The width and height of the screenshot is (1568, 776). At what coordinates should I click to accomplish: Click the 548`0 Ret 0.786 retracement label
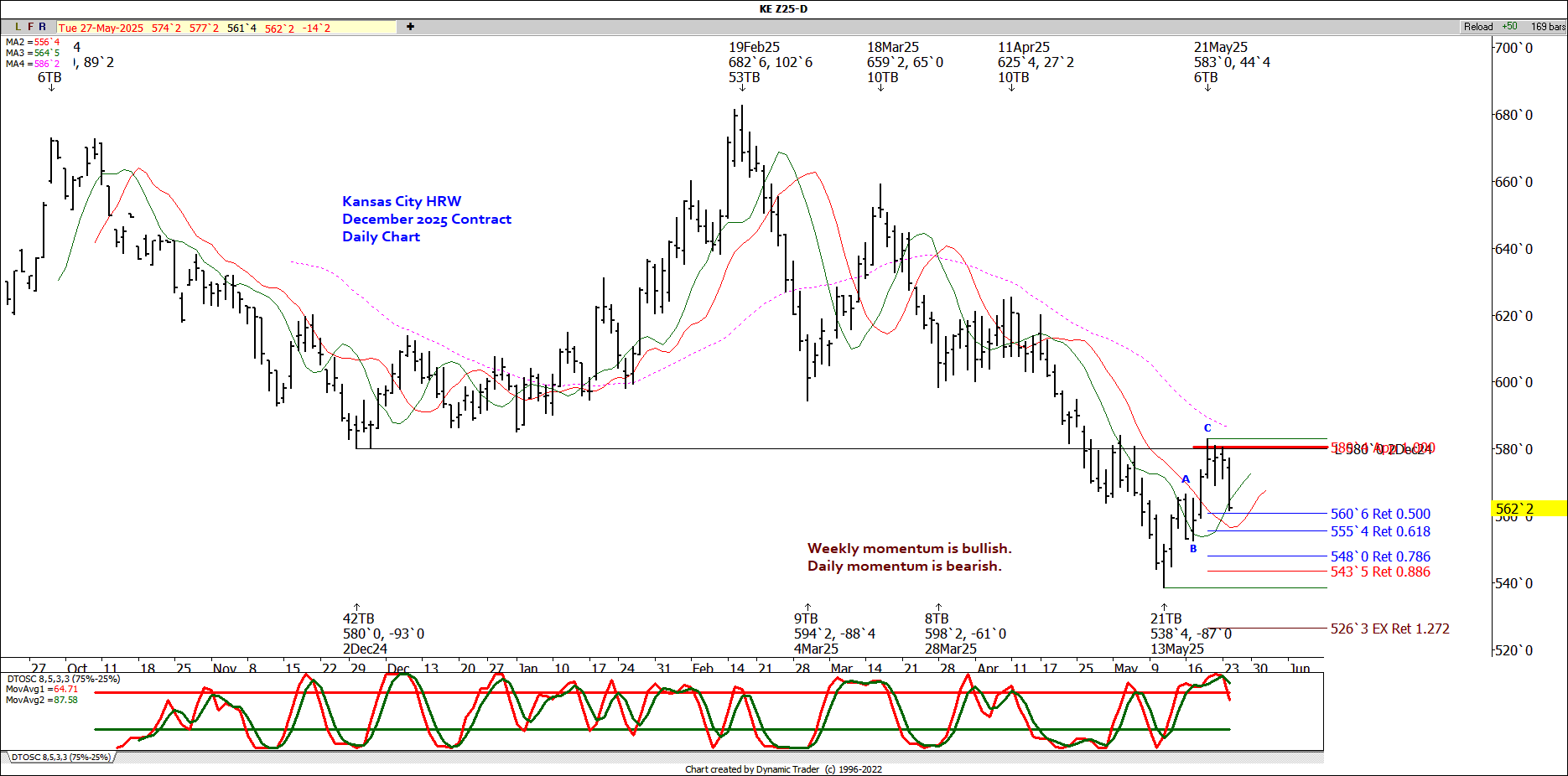[1380, 556]
